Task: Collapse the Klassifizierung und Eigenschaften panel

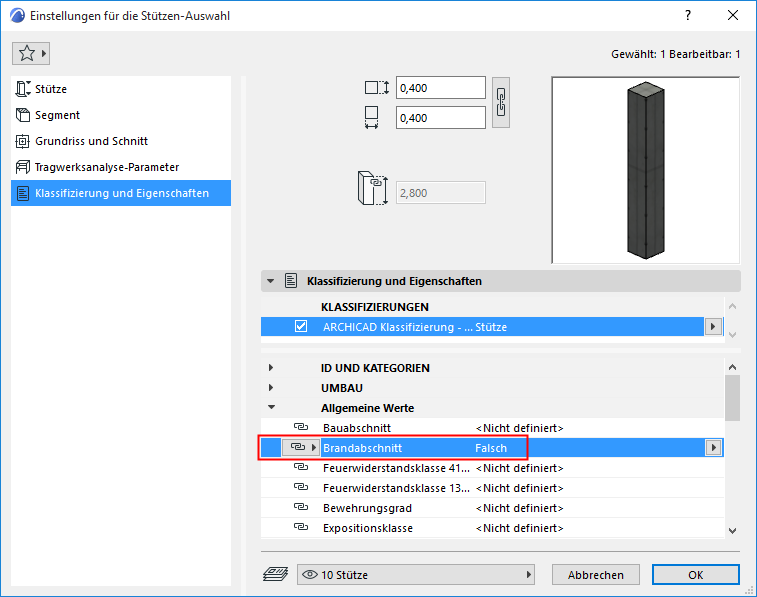Action: [x=270, y=281]
